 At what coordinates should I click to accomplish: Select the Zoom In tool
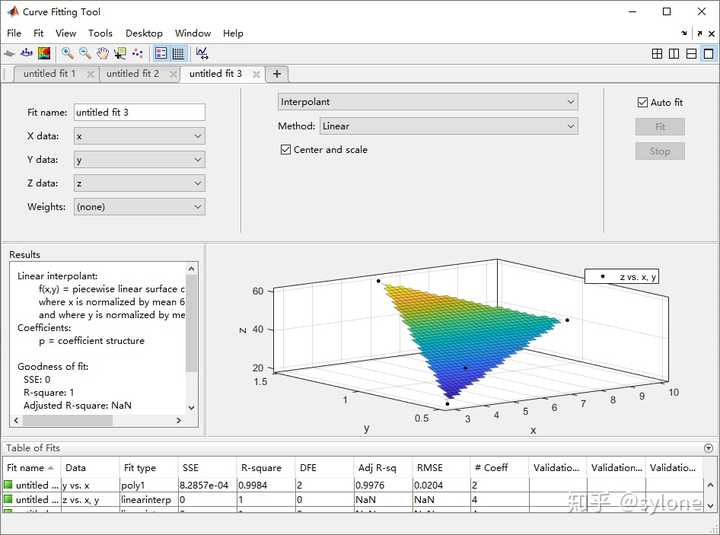[68, 54]
